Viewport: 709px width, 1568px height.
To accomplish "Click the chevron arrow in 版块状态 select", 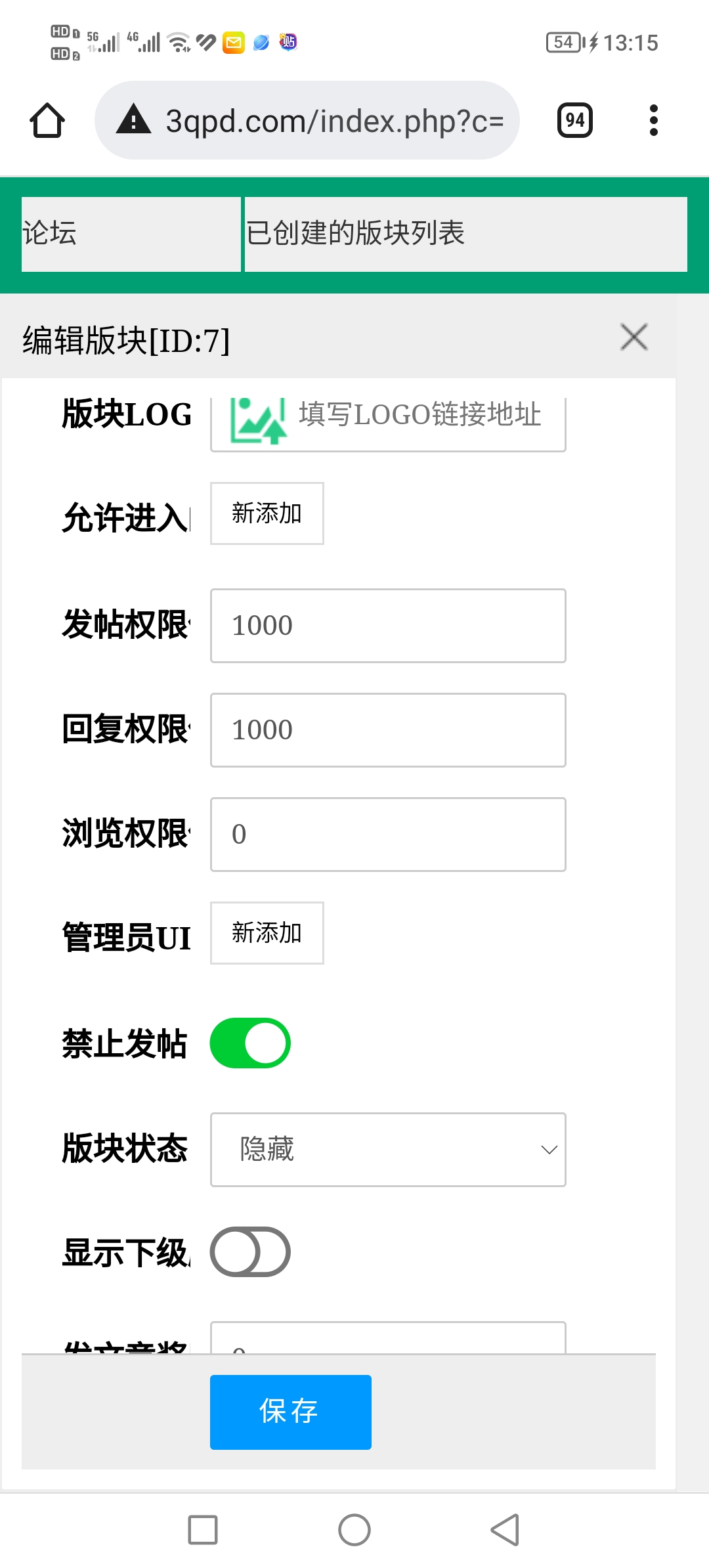I will tap(549, 1150).
